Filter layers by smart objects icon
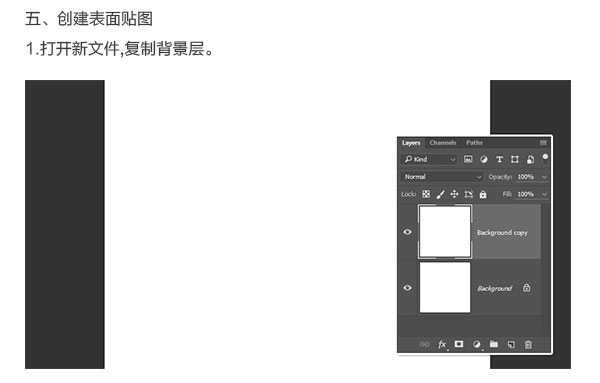 pos(530,159)
